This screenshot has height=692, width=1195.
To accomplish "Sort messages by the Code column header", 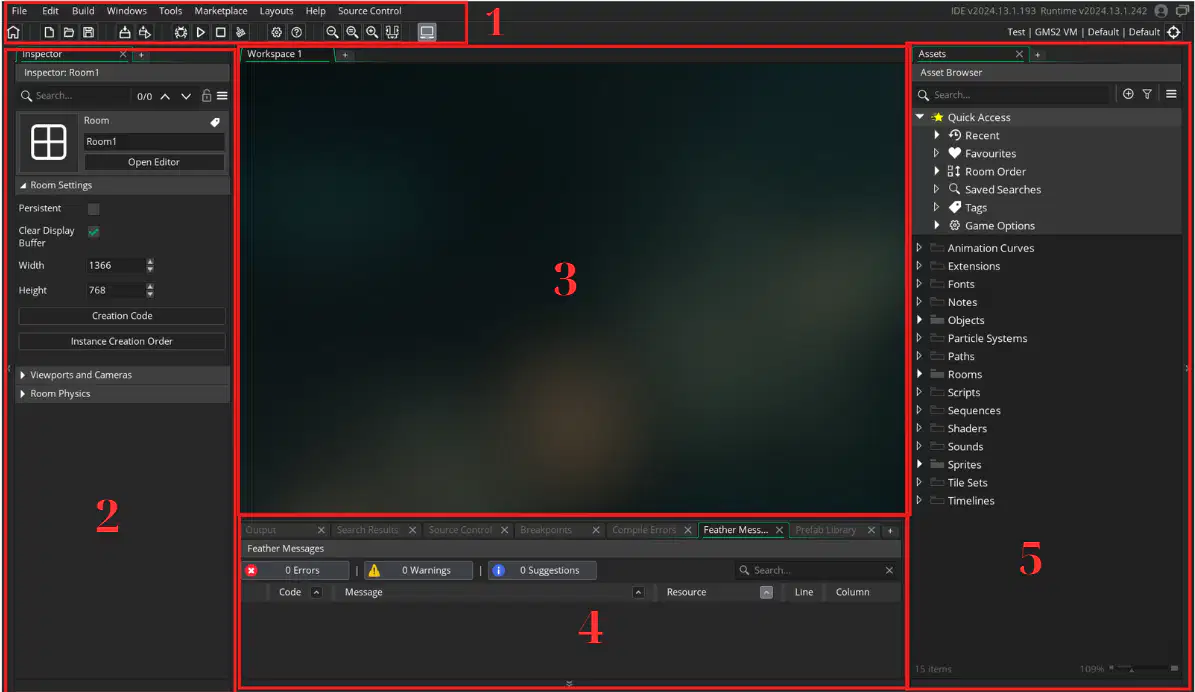I will 290,592.
